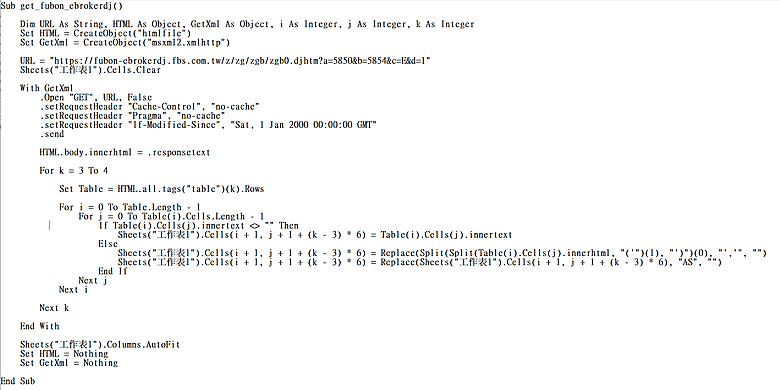Image resolution: width=780 pixels, height=390 pixels.
Task: Click the Cache-Control setRequestHeader line
Action: click(149, 106)
